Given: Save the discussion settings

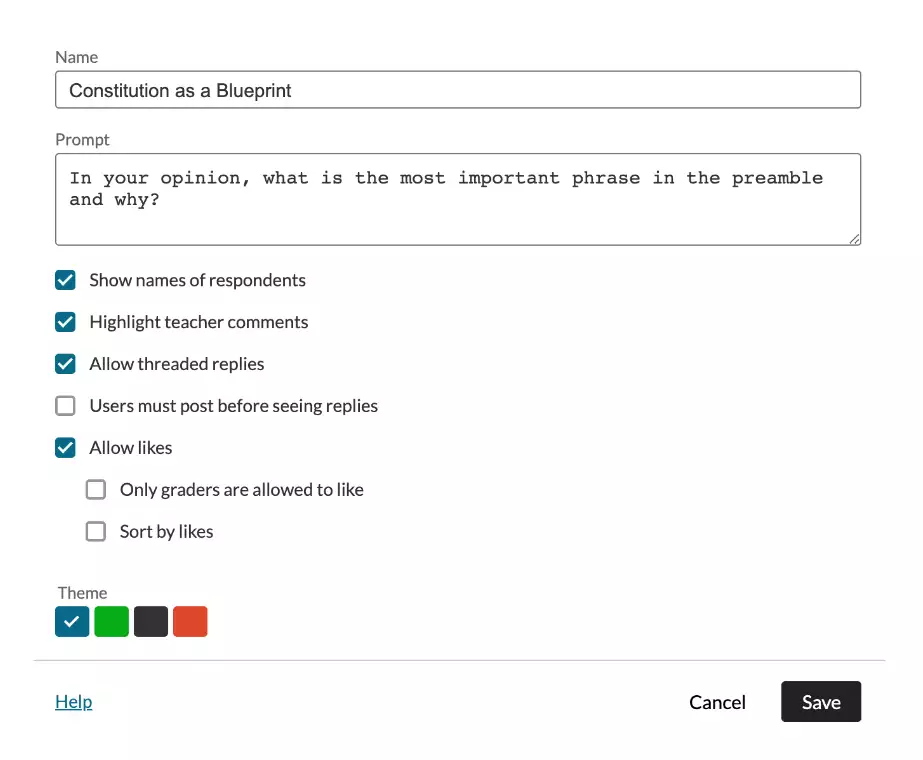Looking at the screenshot, I should point(821,702).
